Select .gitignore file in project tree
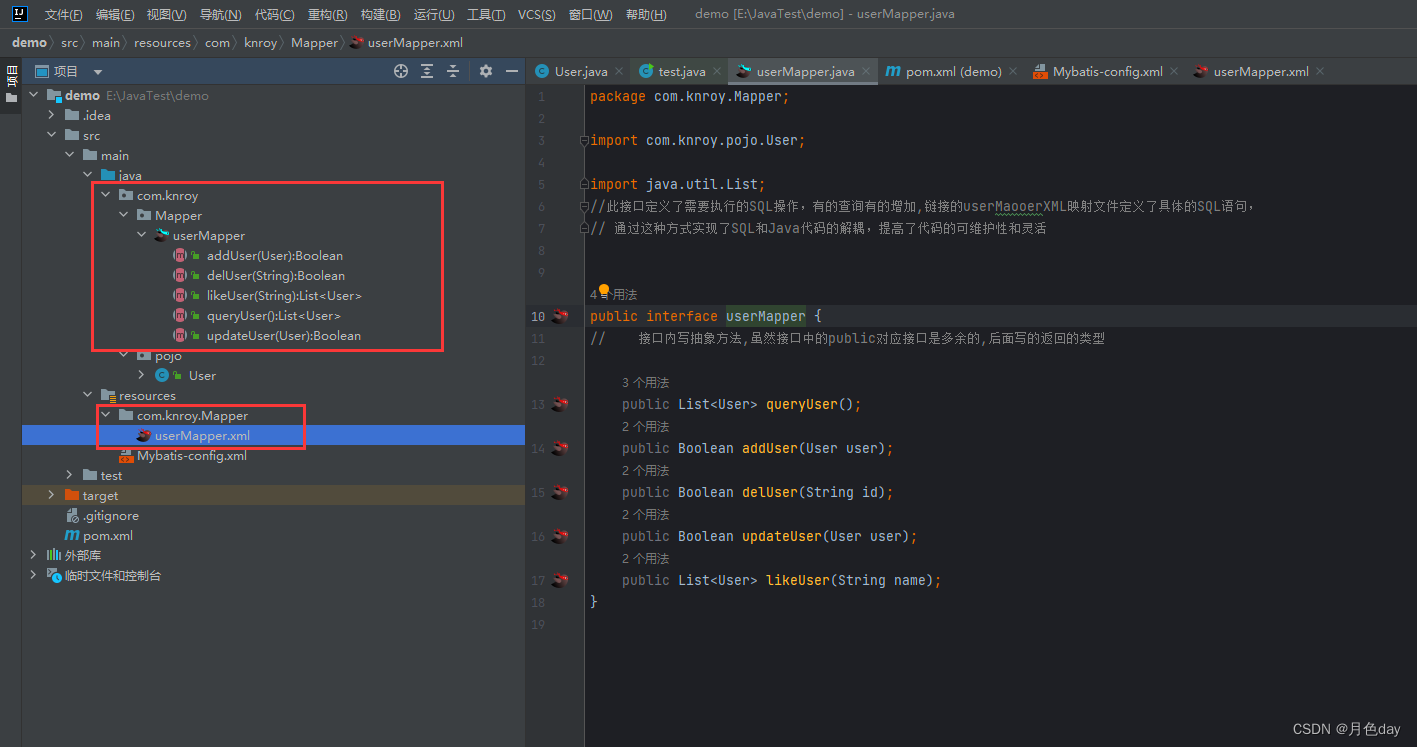The image size is (1417, 747). (110, 515)
